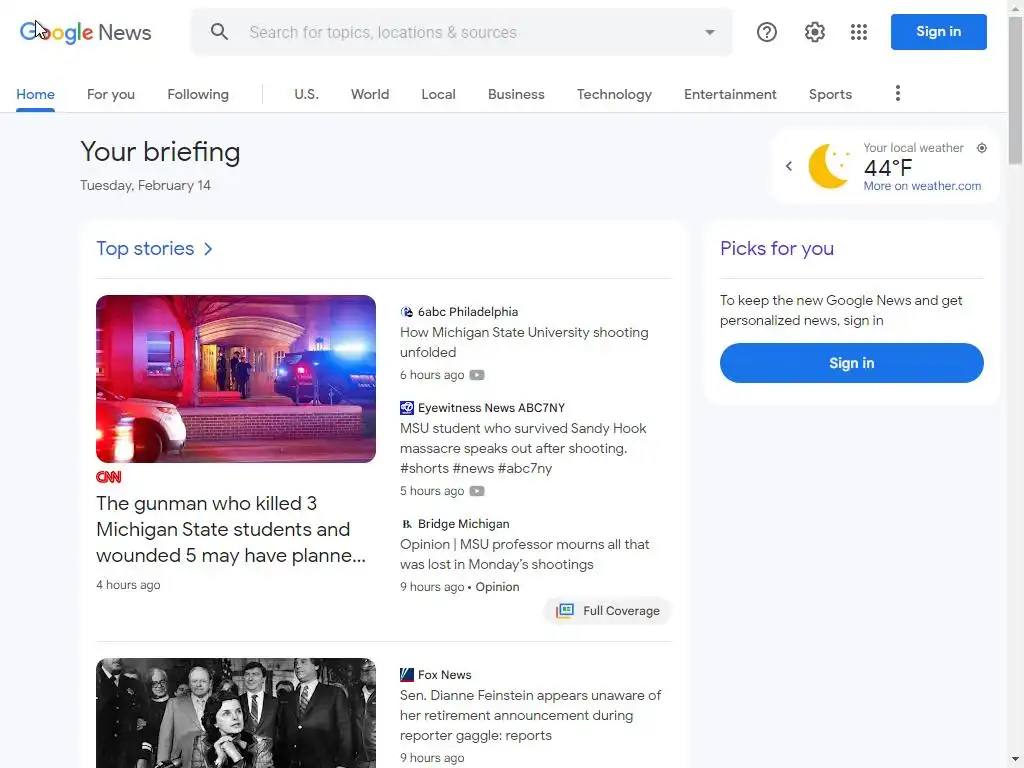Viewport: 1024px width, 768px height.
Task: Click the 6abc Philadelphia source icon
Action: pyautogui.click(x=406, y=312)
